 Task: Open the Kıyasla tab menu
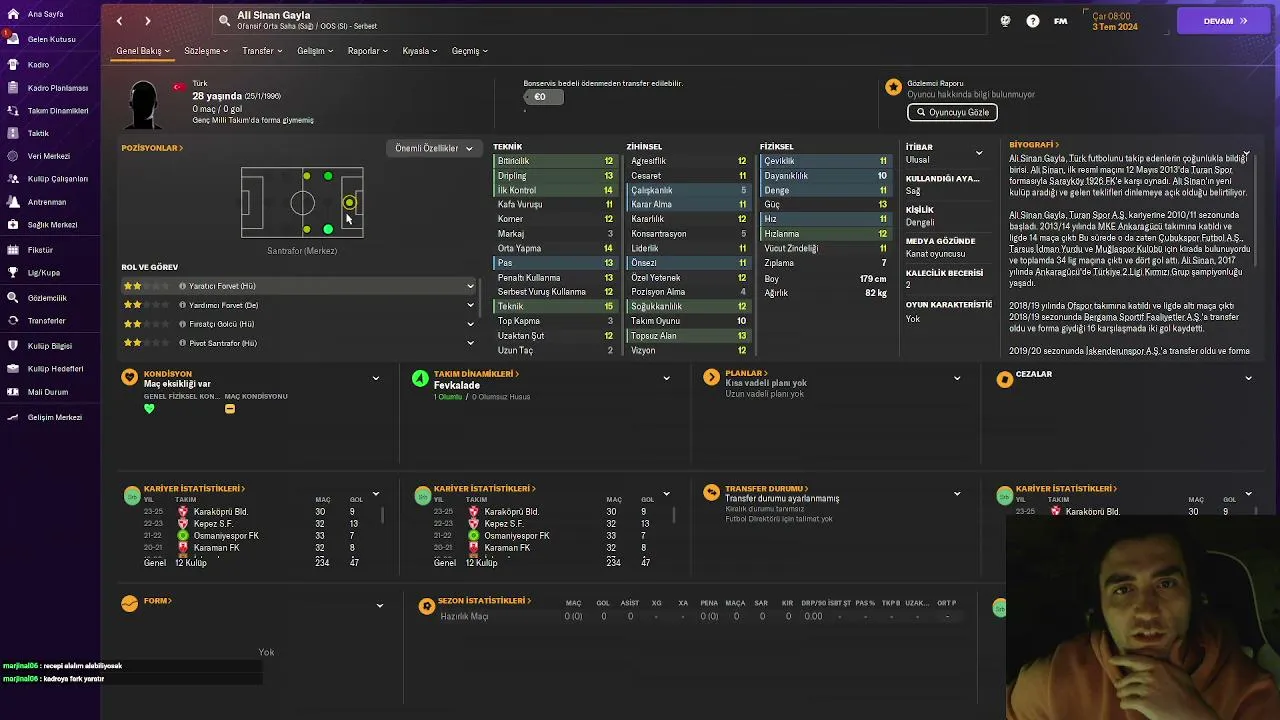click(x=420, y=51)
